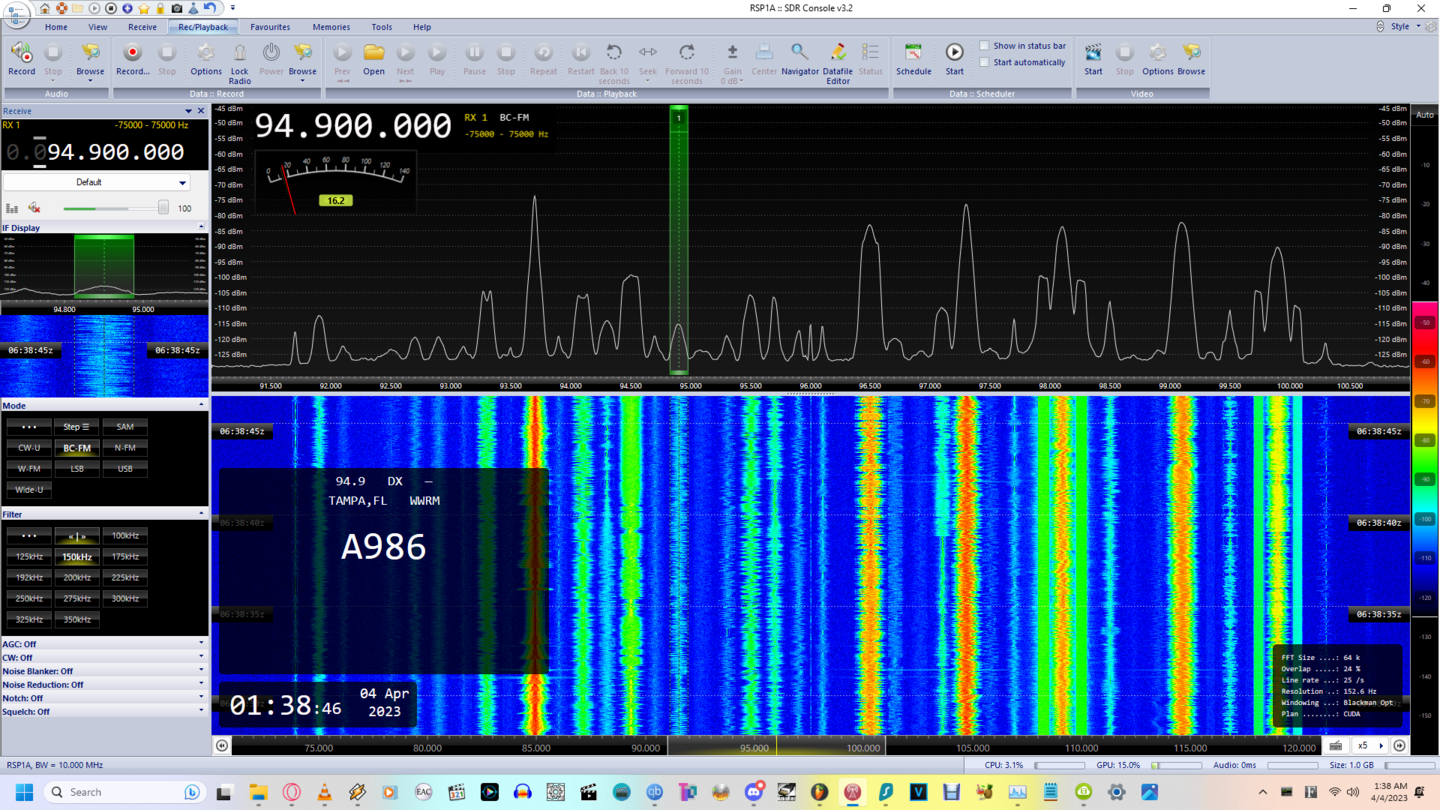The image size is (1440, 810).
Task: Start audio recording with the Record icon
Action: [21, 59]
